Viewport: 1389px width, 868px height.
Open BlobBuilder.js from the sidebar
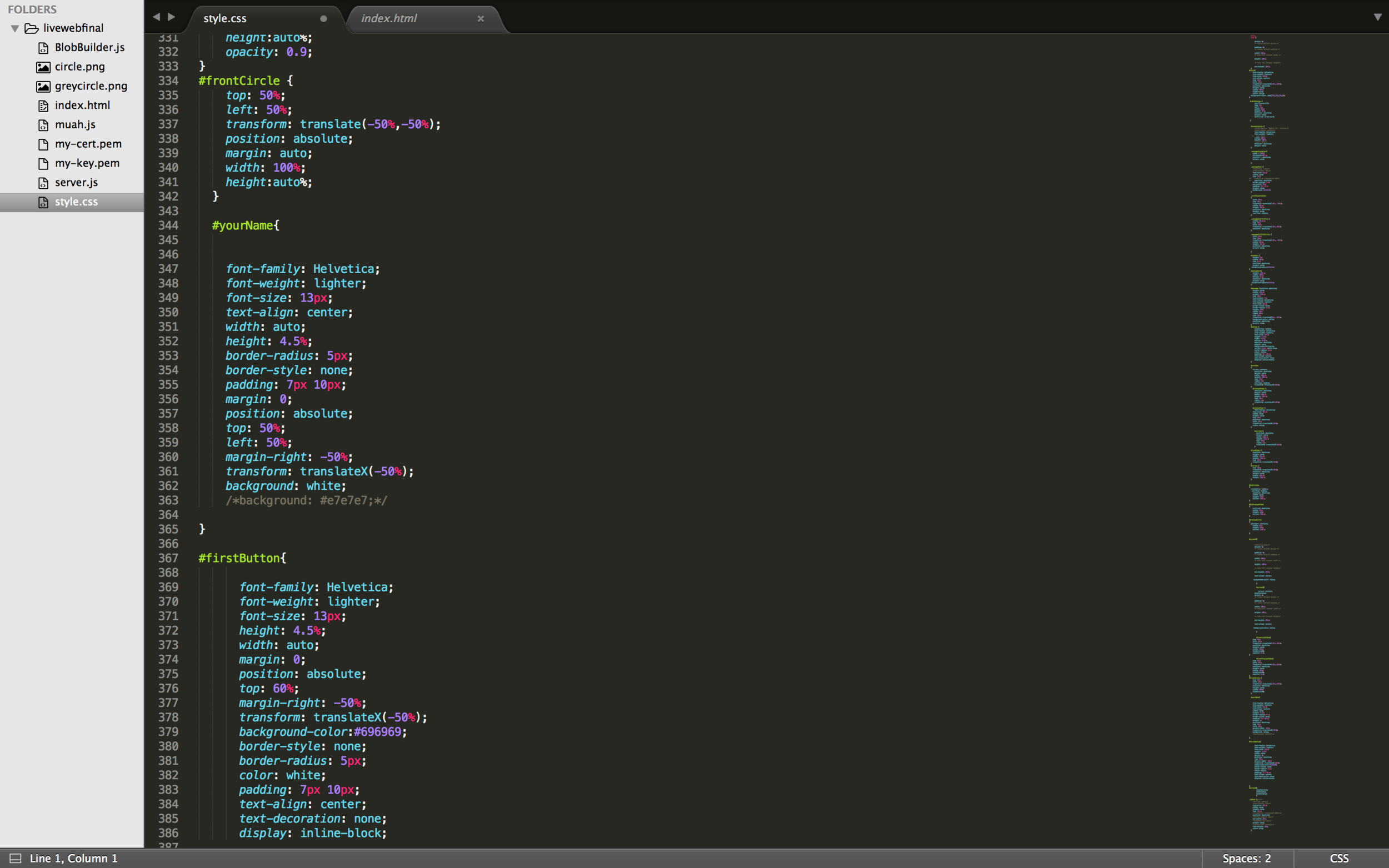point(89,47)
